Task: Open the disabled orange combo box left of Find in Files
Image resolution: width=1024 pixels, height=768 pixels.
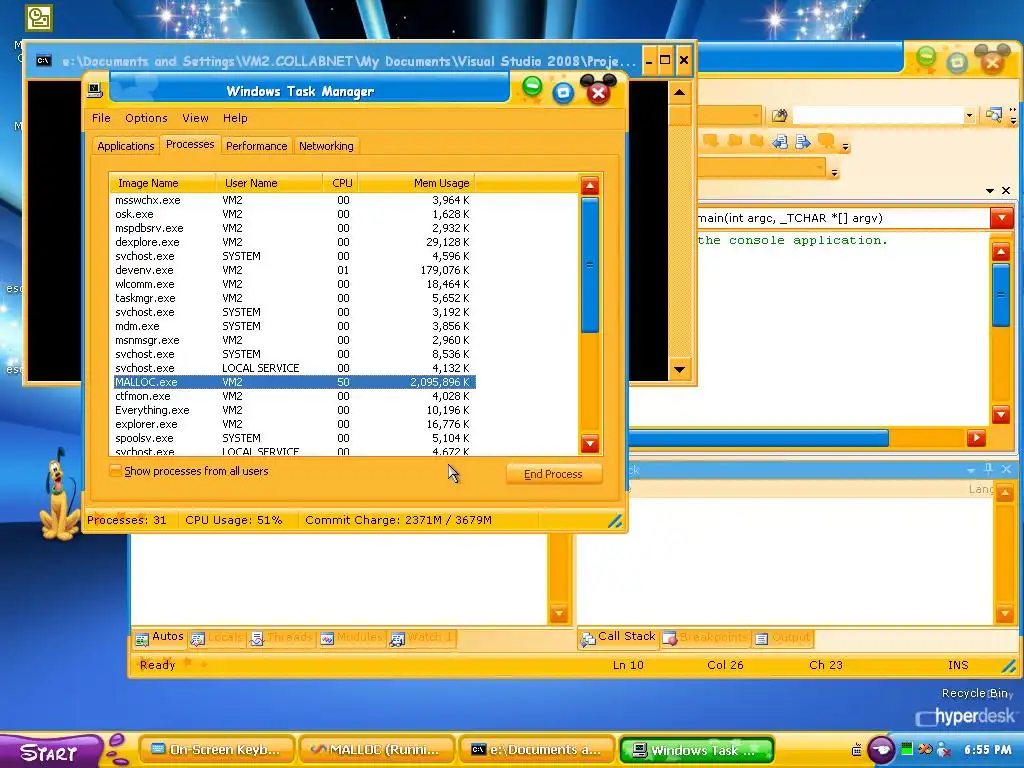Action: coord(728,116)
